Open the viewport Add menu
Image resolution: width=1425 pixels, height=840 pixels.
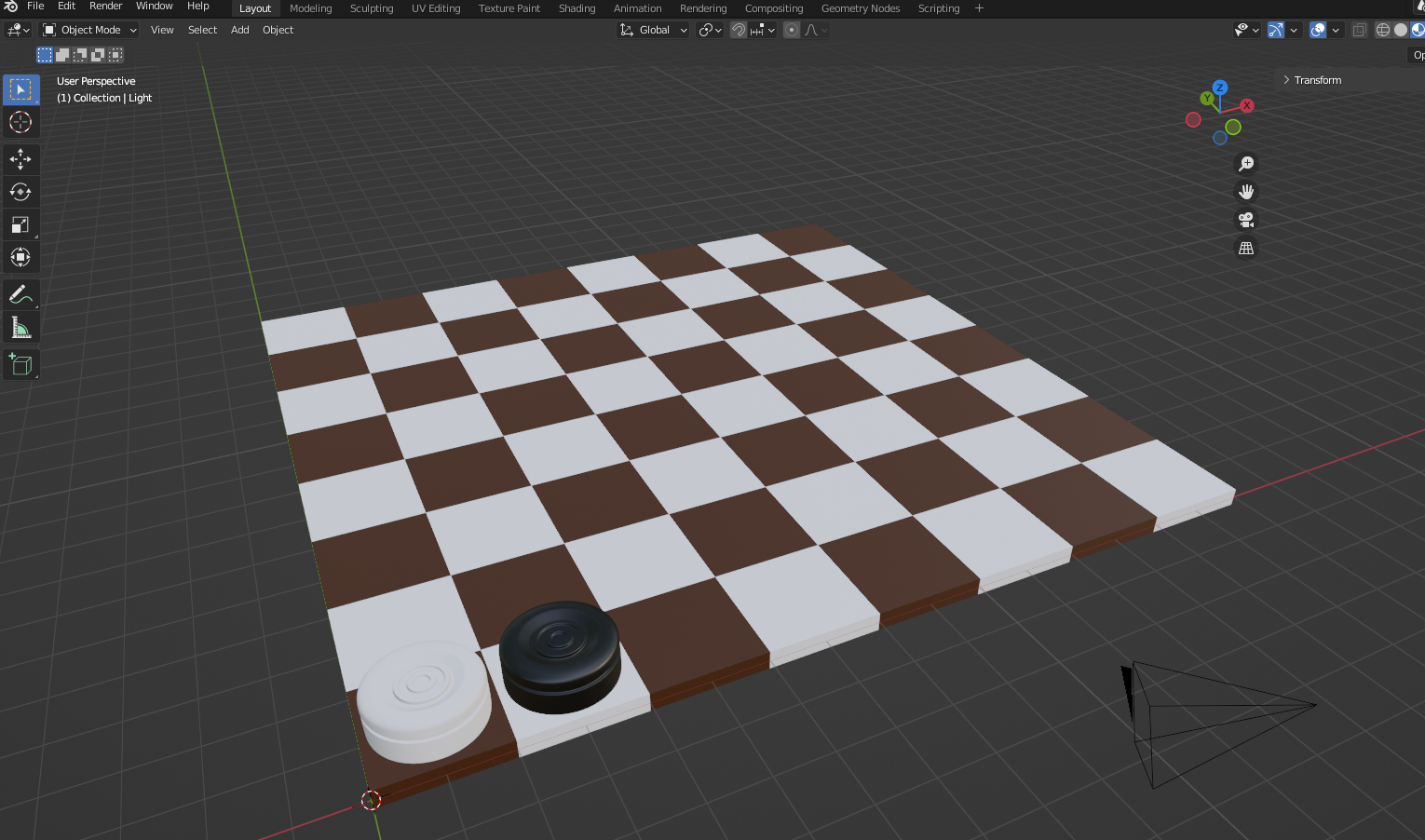(x=239, y=30)
